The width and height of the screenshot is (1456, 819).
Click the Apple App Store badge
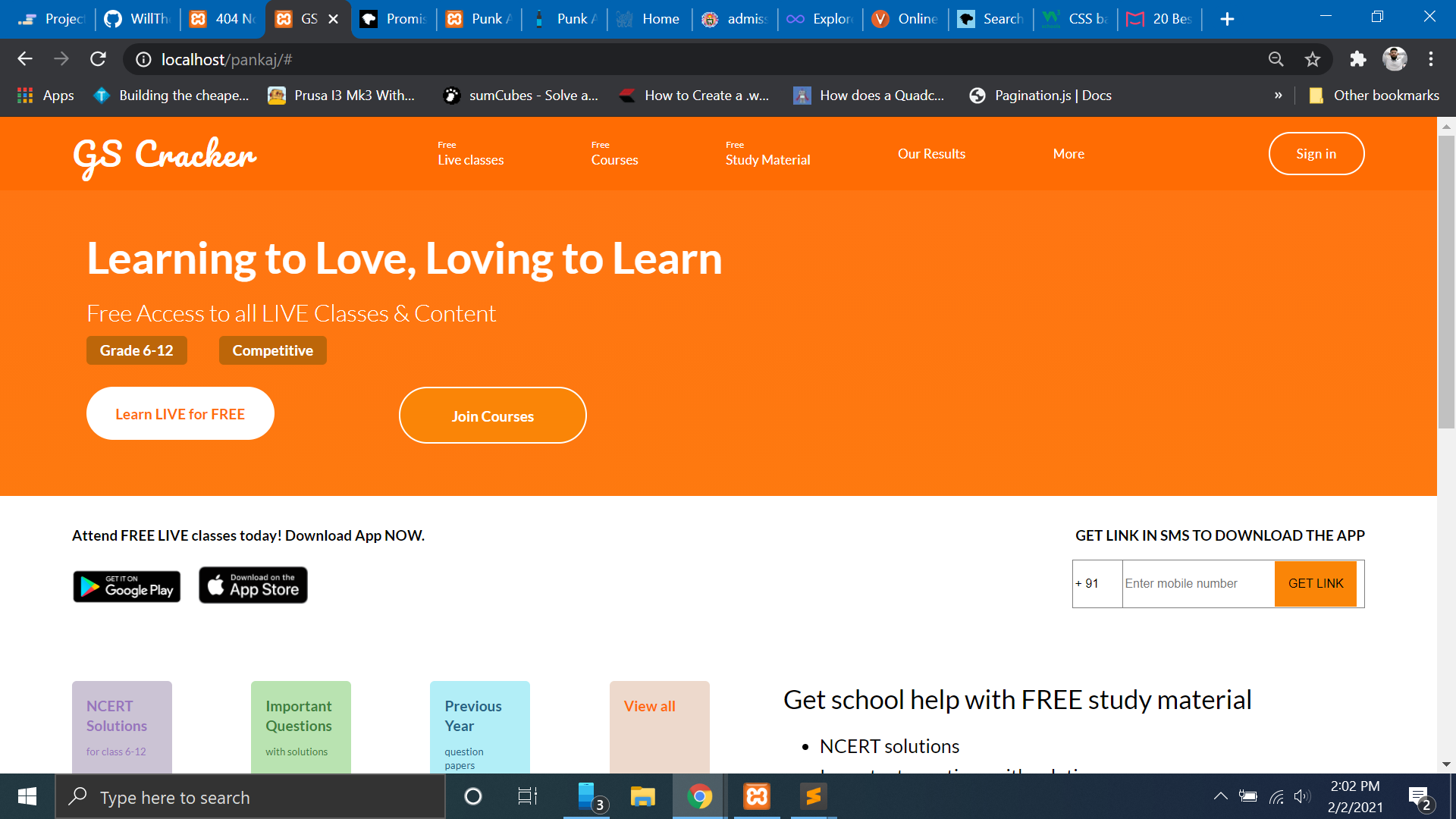tap(253, 585)
